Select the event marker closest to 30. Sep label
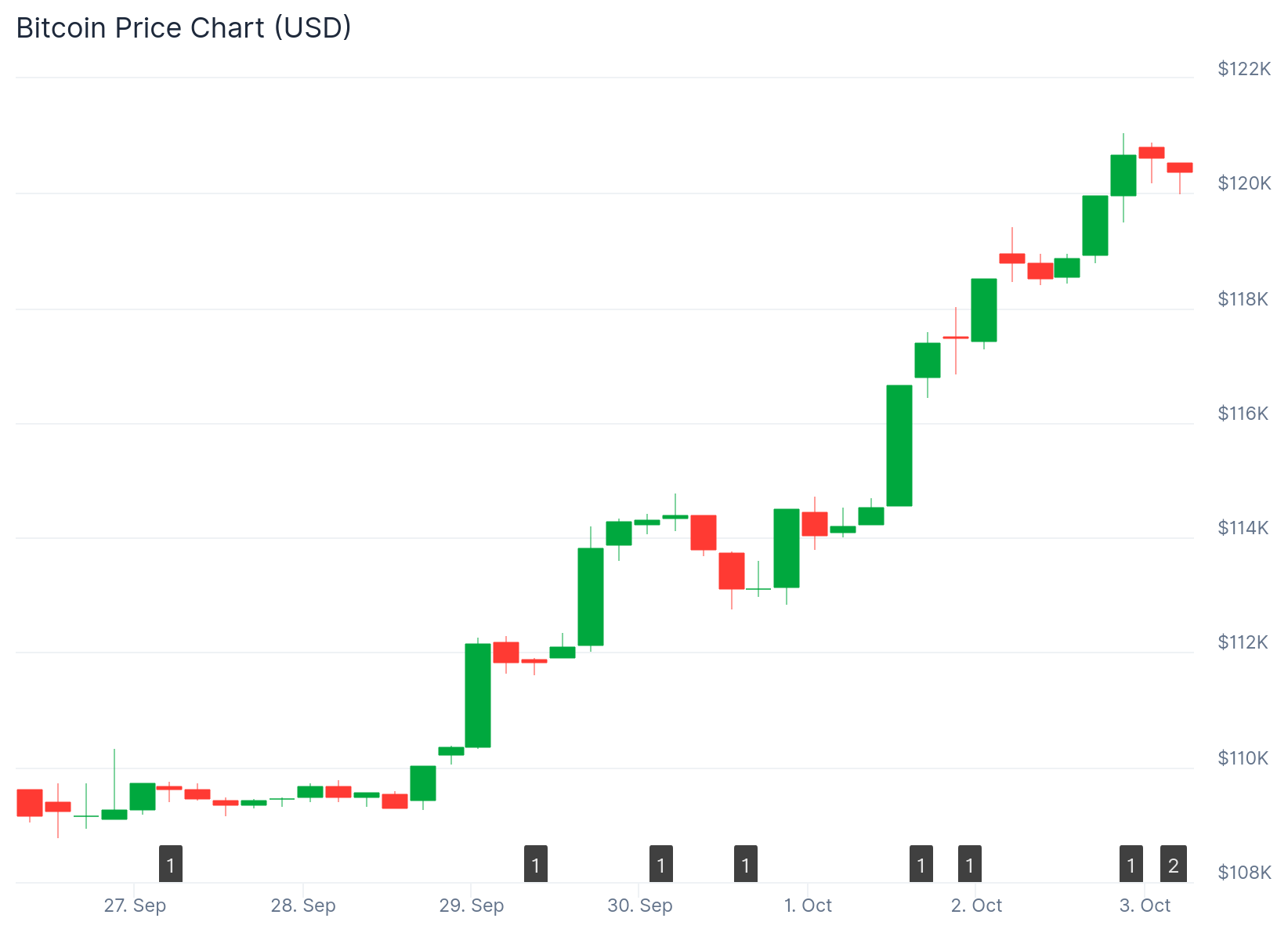 [x=661, y=864]
